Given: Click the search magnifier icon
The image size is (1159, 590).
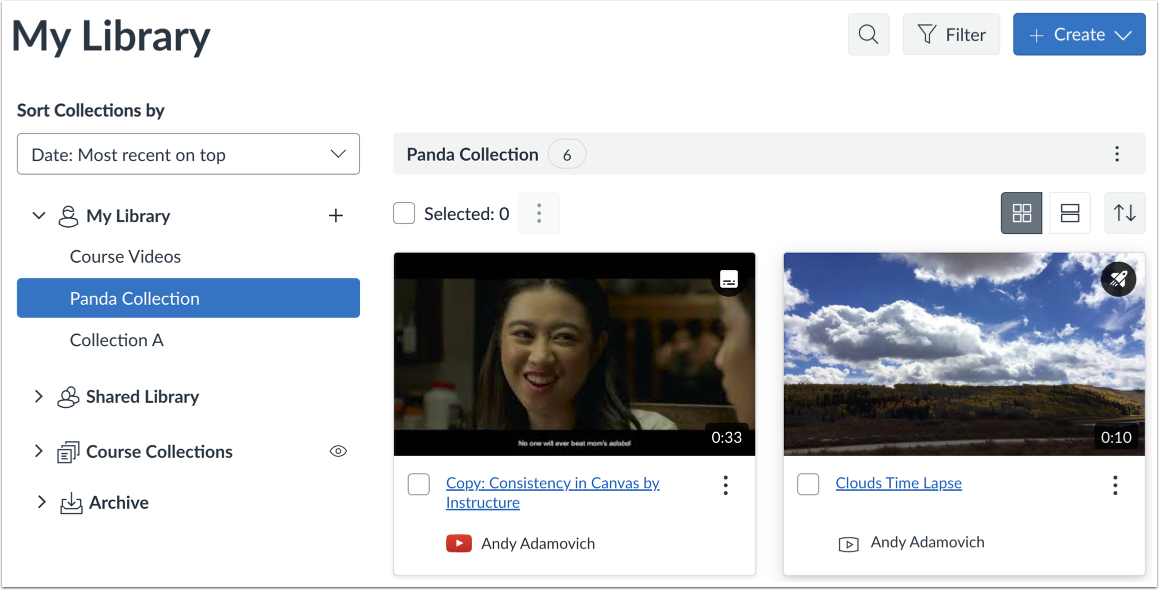Looking at the screenshot, I should coord(868,35).
